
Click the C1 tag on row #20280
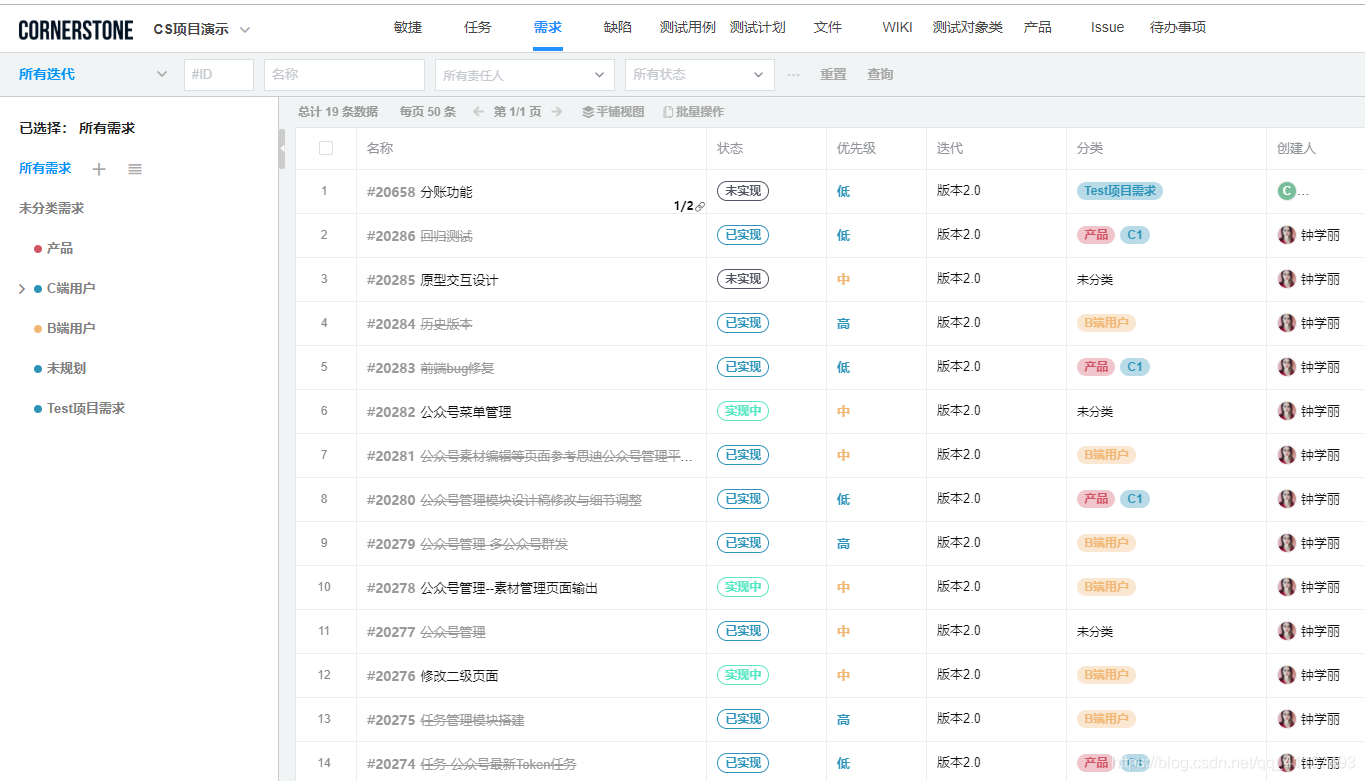[x=1135, y=499]
